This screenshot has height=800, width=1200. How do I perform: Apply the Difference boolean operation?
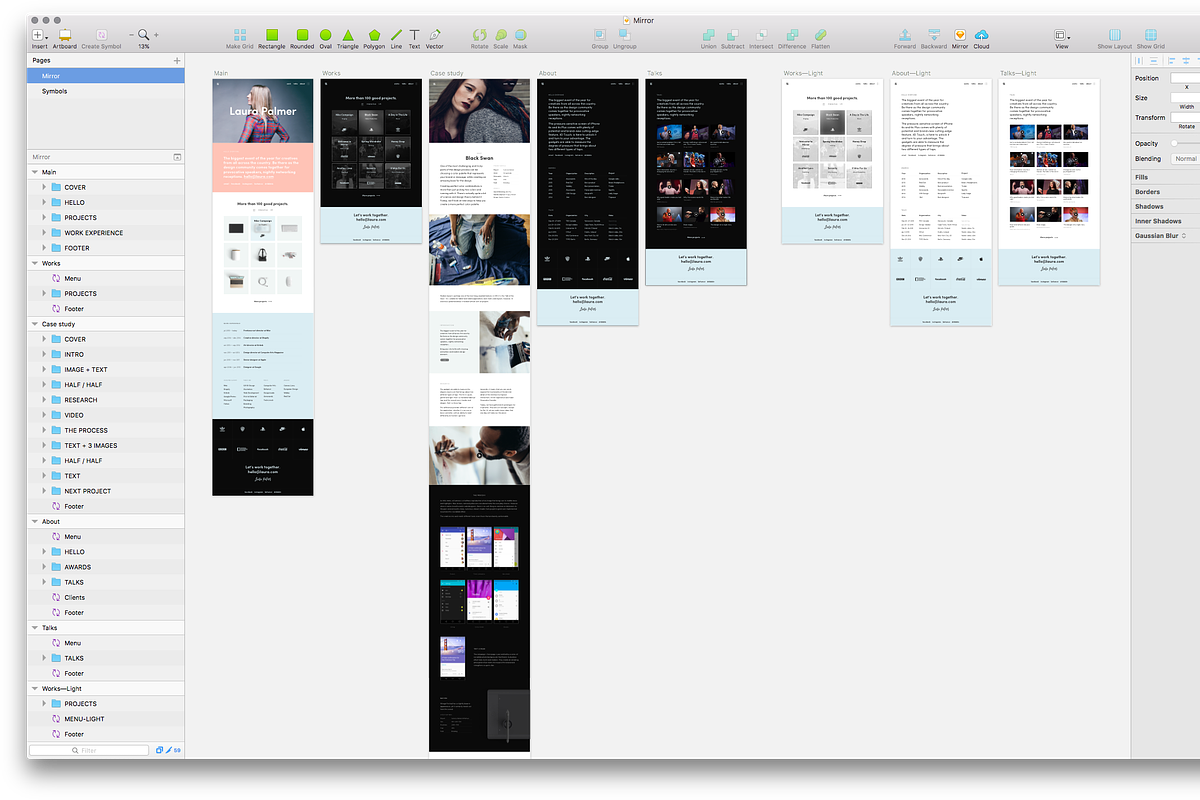[792, 35]
